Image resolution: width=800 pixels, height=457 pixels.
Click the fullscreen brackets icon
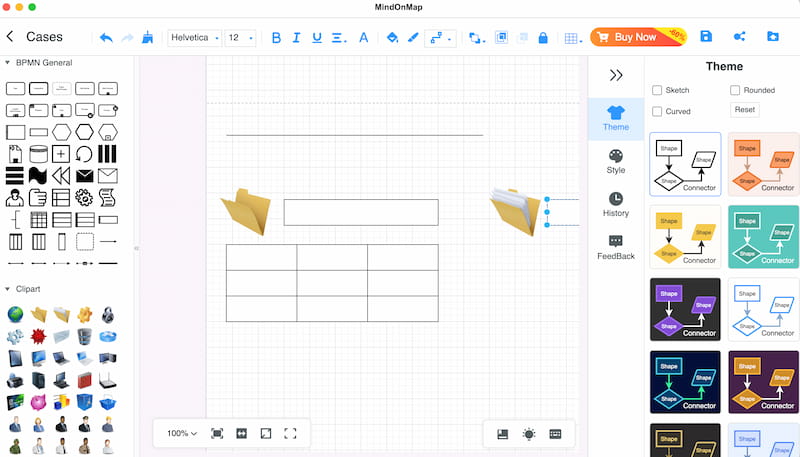[x=290, y=434]
